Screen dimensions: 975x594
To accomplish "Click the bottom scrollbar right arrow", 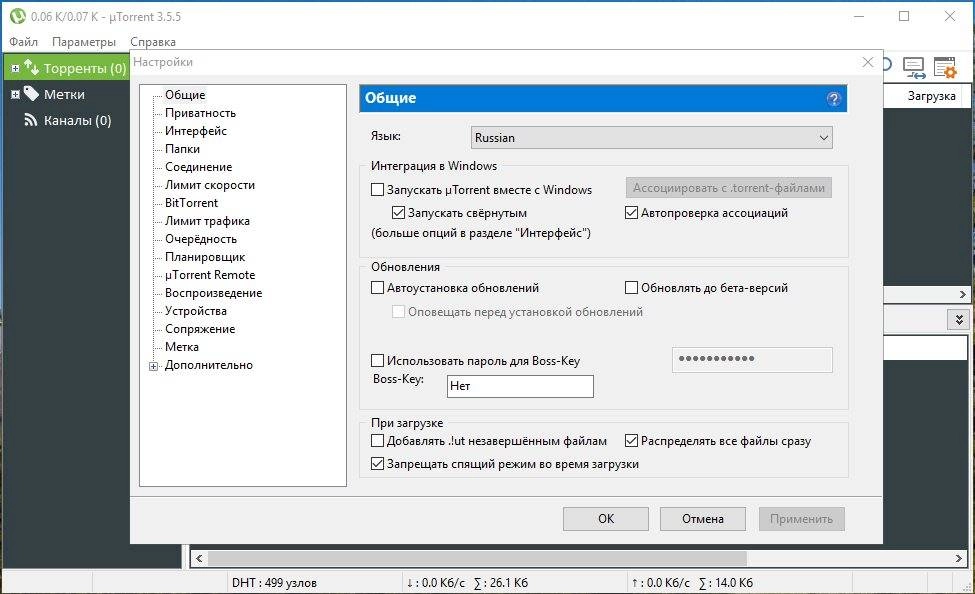I will (959, 559).
